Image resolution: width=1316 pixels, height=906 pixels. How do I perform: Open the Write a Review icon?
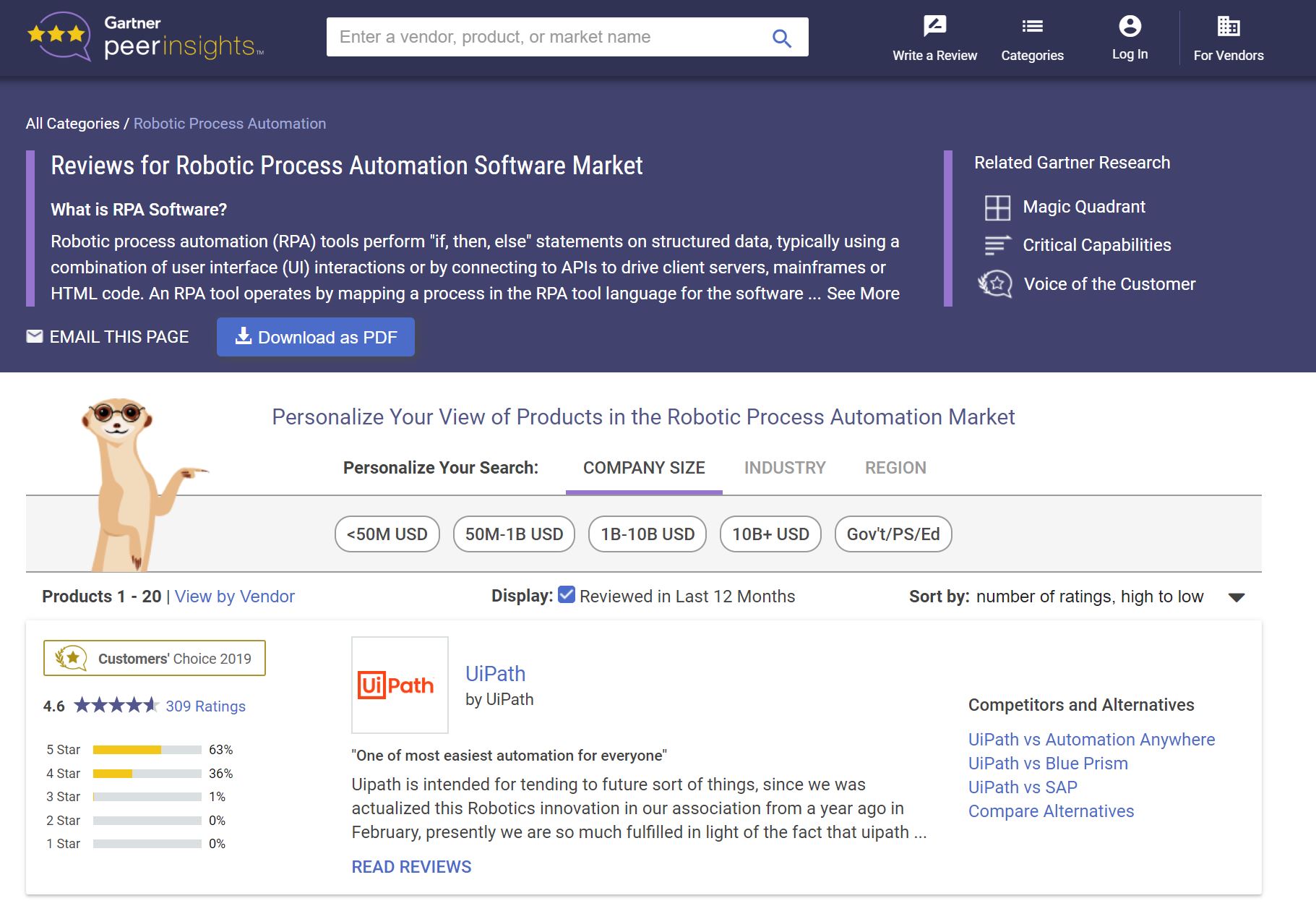click(x=934, y=27)
